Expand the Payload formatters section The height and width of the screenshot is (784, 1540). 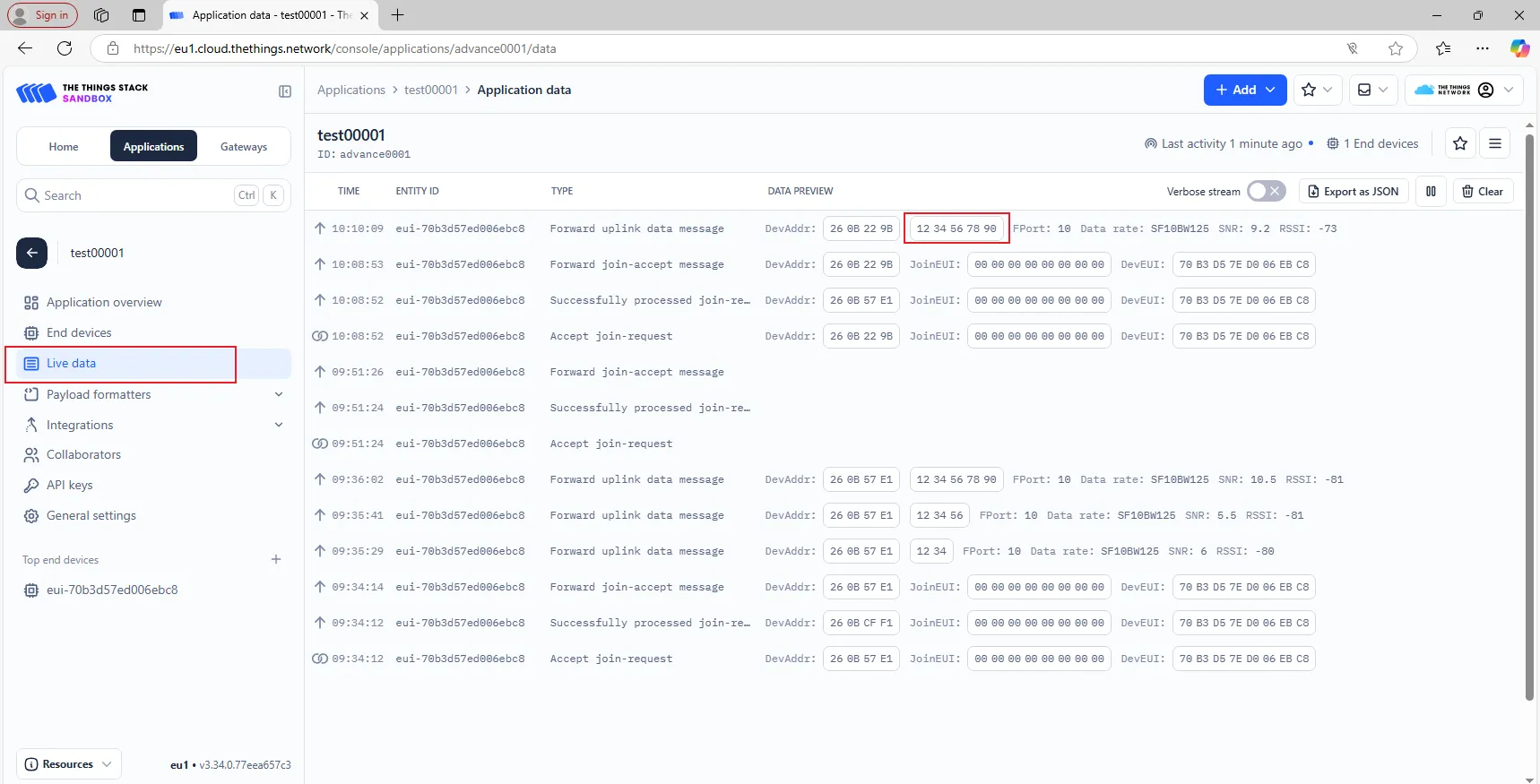(279, 394)
